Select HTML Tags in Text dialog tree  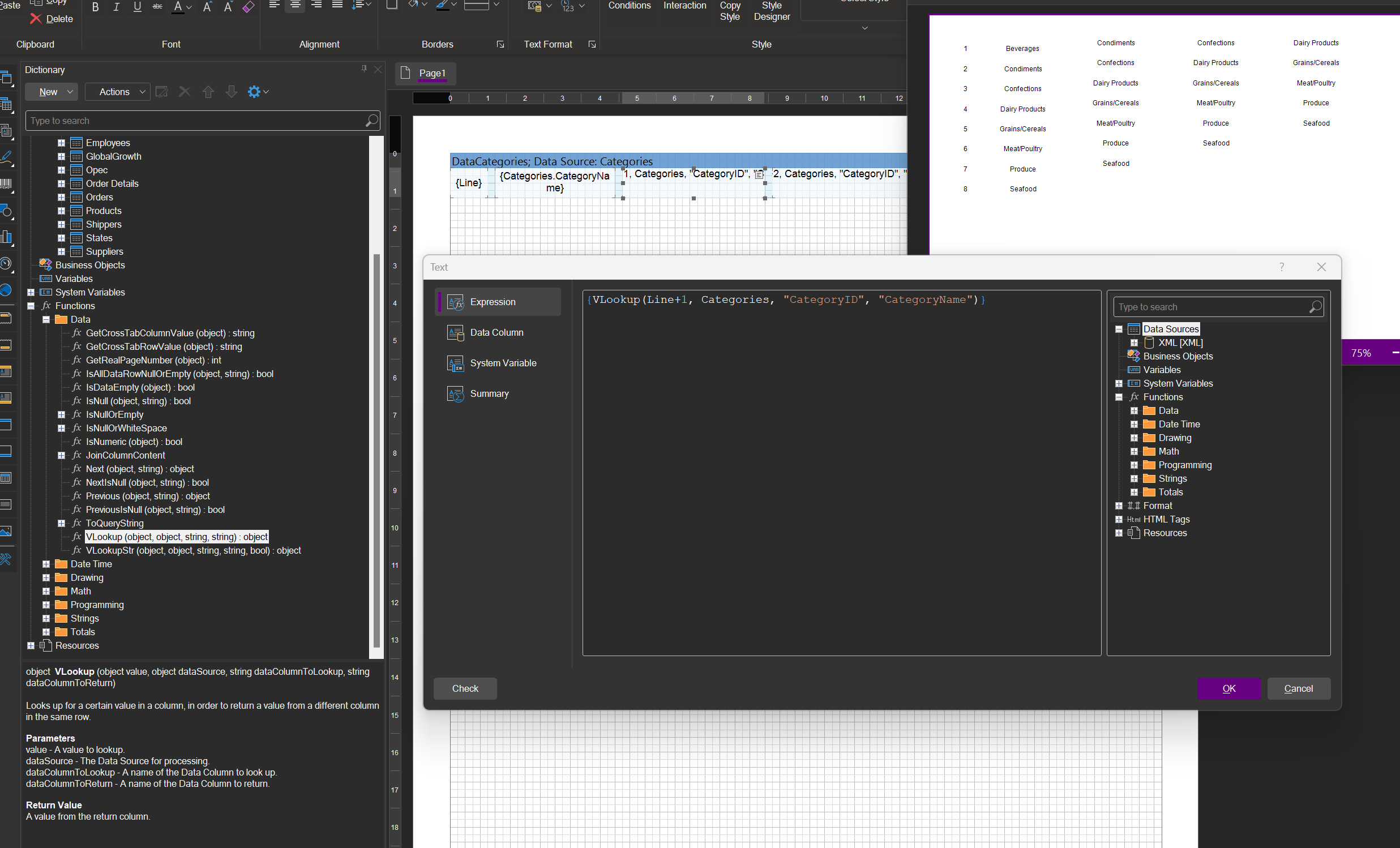[1166, 519]
